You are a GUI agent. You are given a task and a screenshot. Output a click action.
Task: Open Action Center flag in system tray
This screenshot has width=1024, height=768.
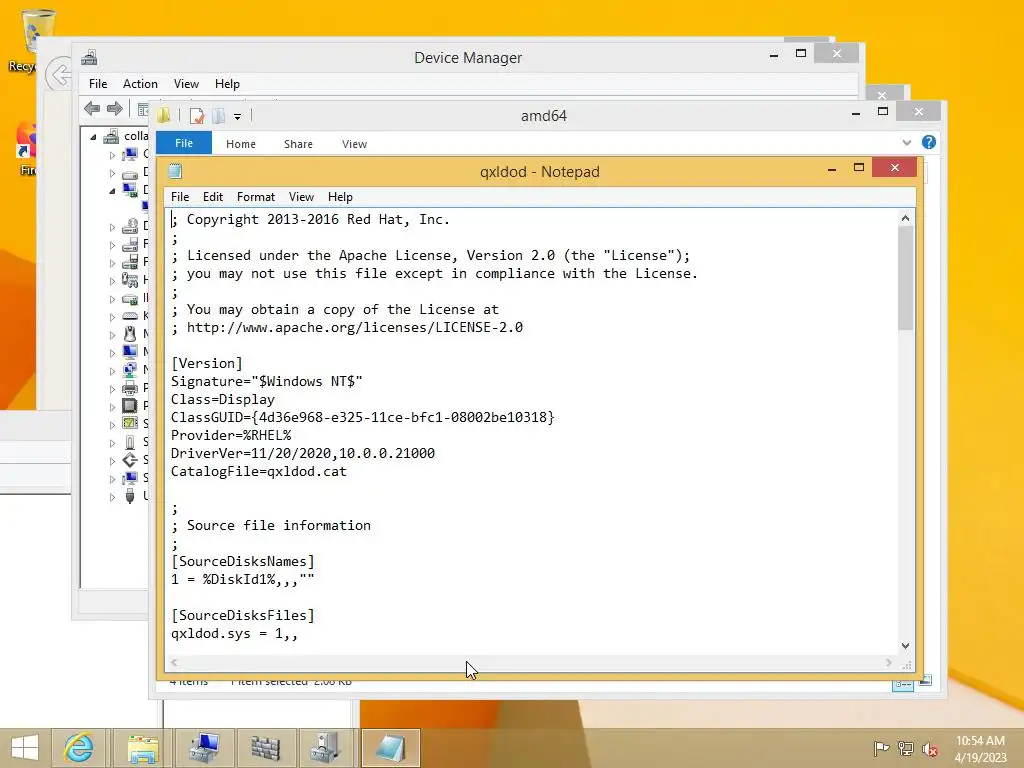pyautogui.click(x=881, y=748)
